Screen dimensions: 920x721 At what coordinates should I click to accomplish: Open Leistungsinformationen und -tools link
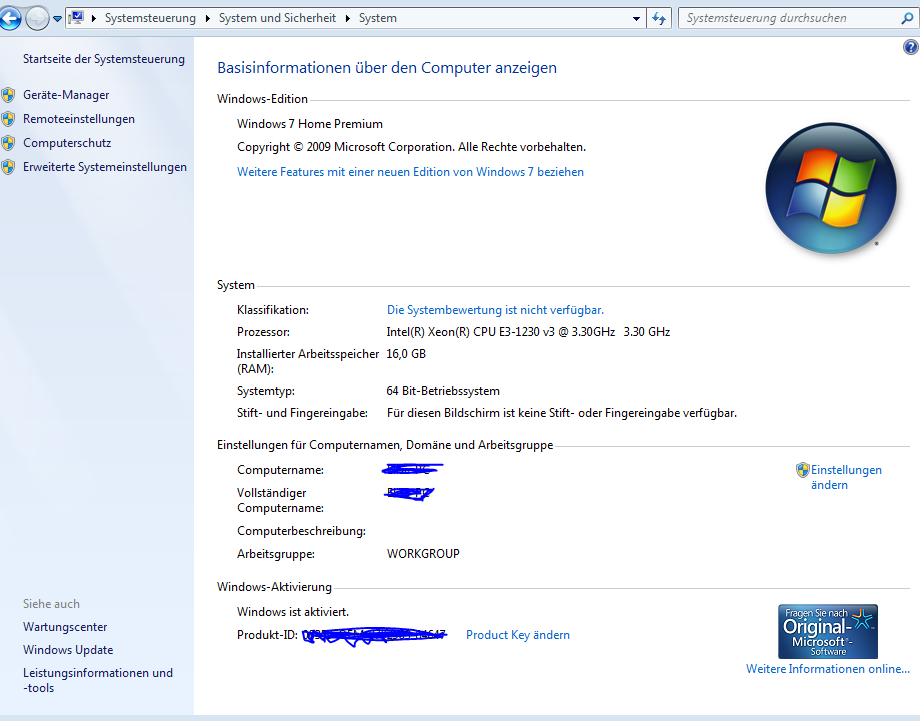tap(98, 681)
